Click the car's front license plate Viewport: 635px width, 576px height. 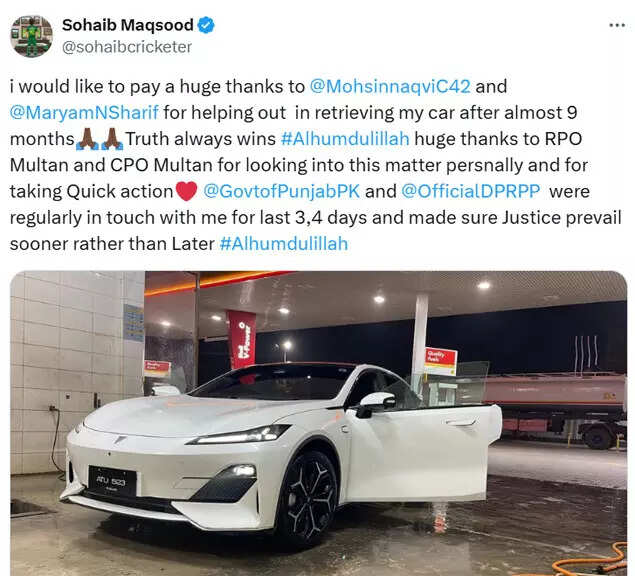point(112,481)
